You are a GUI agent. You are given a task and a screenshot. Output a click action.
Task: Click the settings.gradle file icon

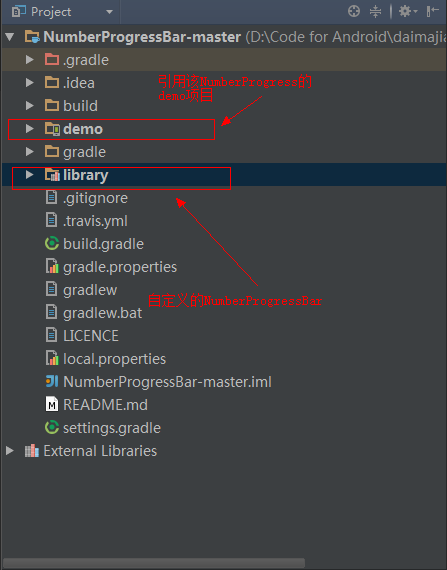(x=52, y=427)
